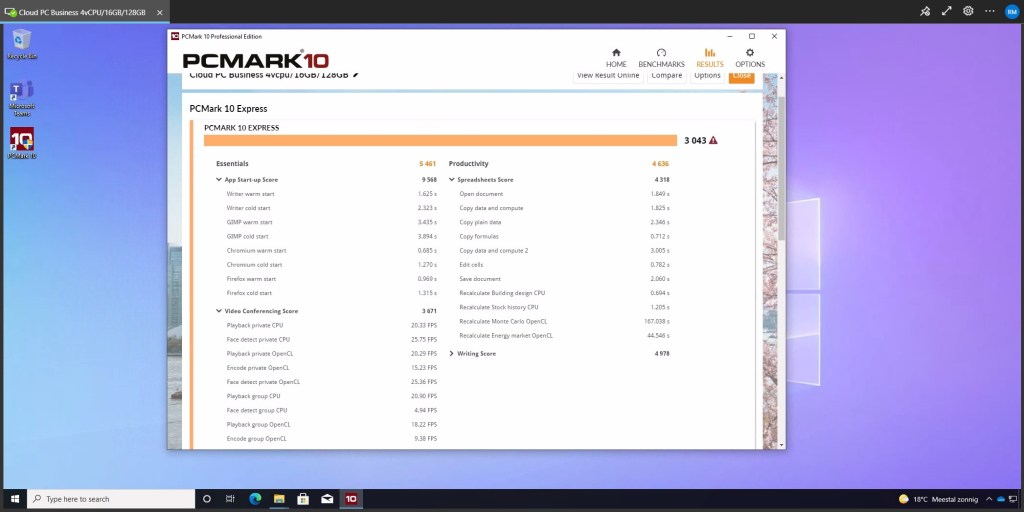The width and height of the screenshot is (1024, 512).
Task: Open File Explorer from taskbar
Action: [x=279, y=499]
